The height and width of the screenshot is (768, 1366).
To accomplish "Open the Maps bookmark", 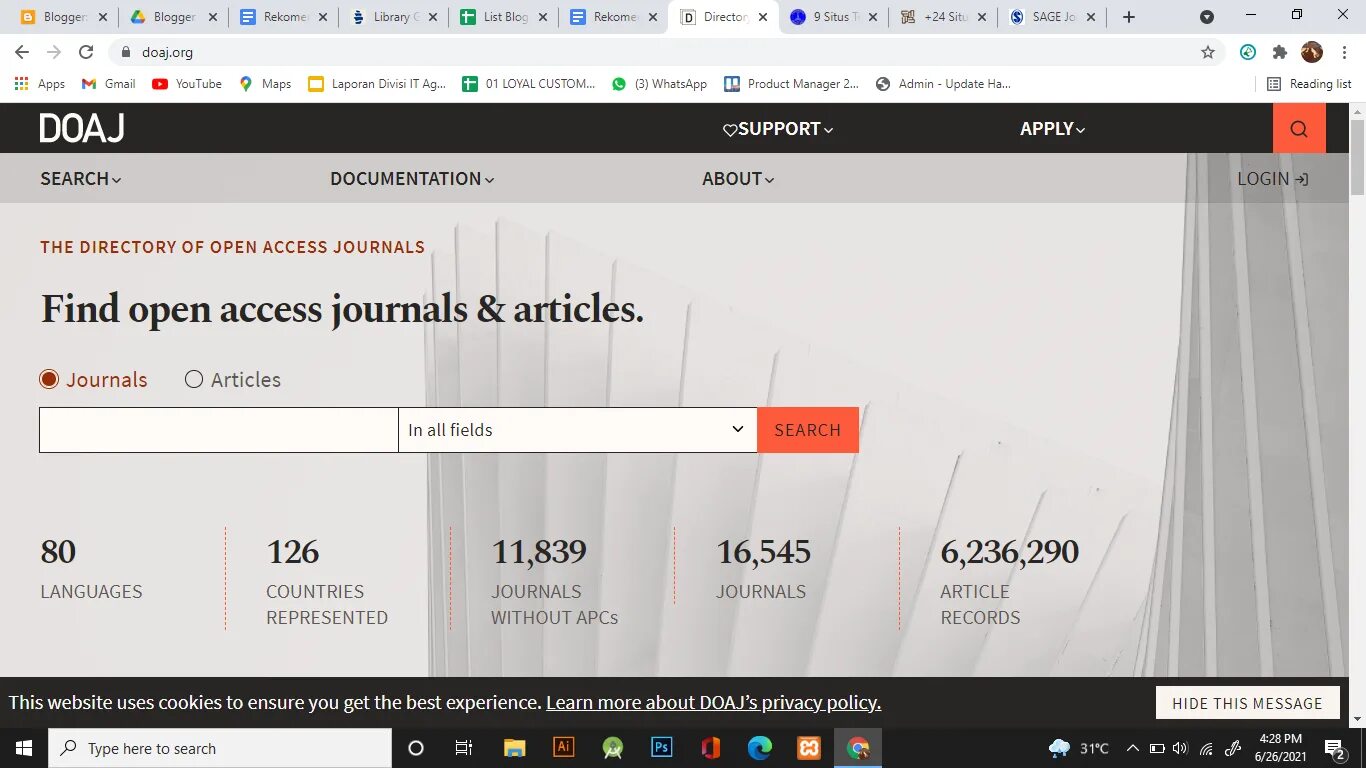I will tap(265, 84).
